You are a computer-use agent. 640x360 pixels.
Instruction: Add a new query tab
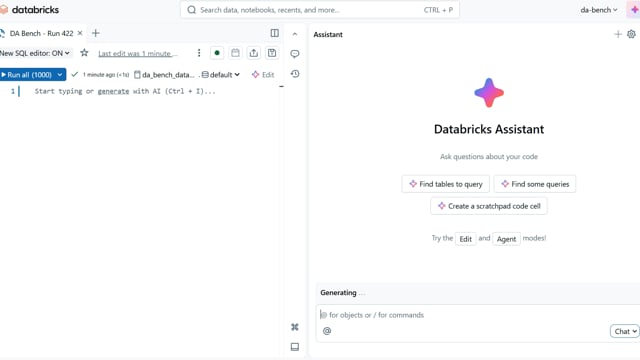(96, 33)
